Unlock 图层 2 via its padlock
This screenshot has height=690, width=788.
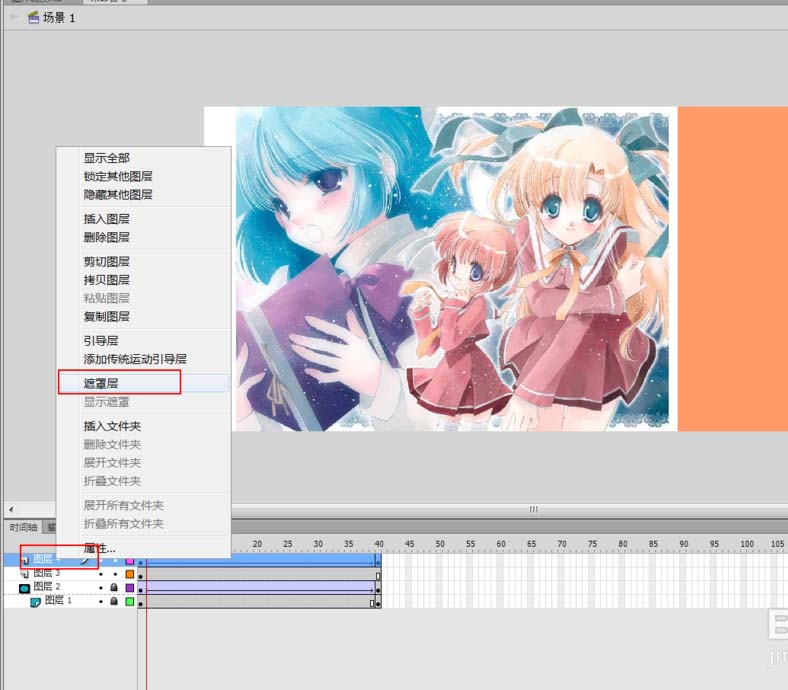pos(114,587)
